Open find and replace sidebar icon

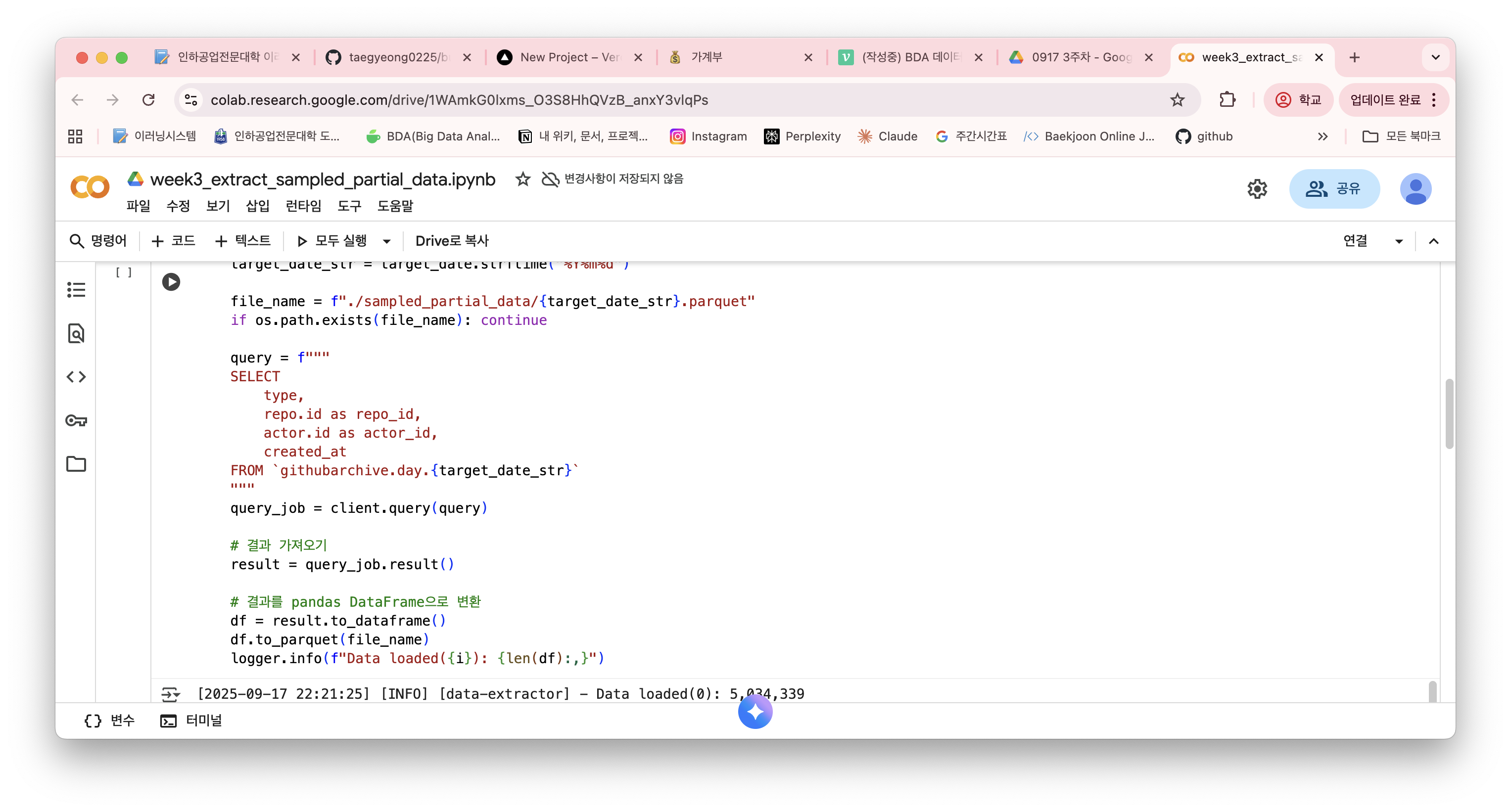point(76,333)
